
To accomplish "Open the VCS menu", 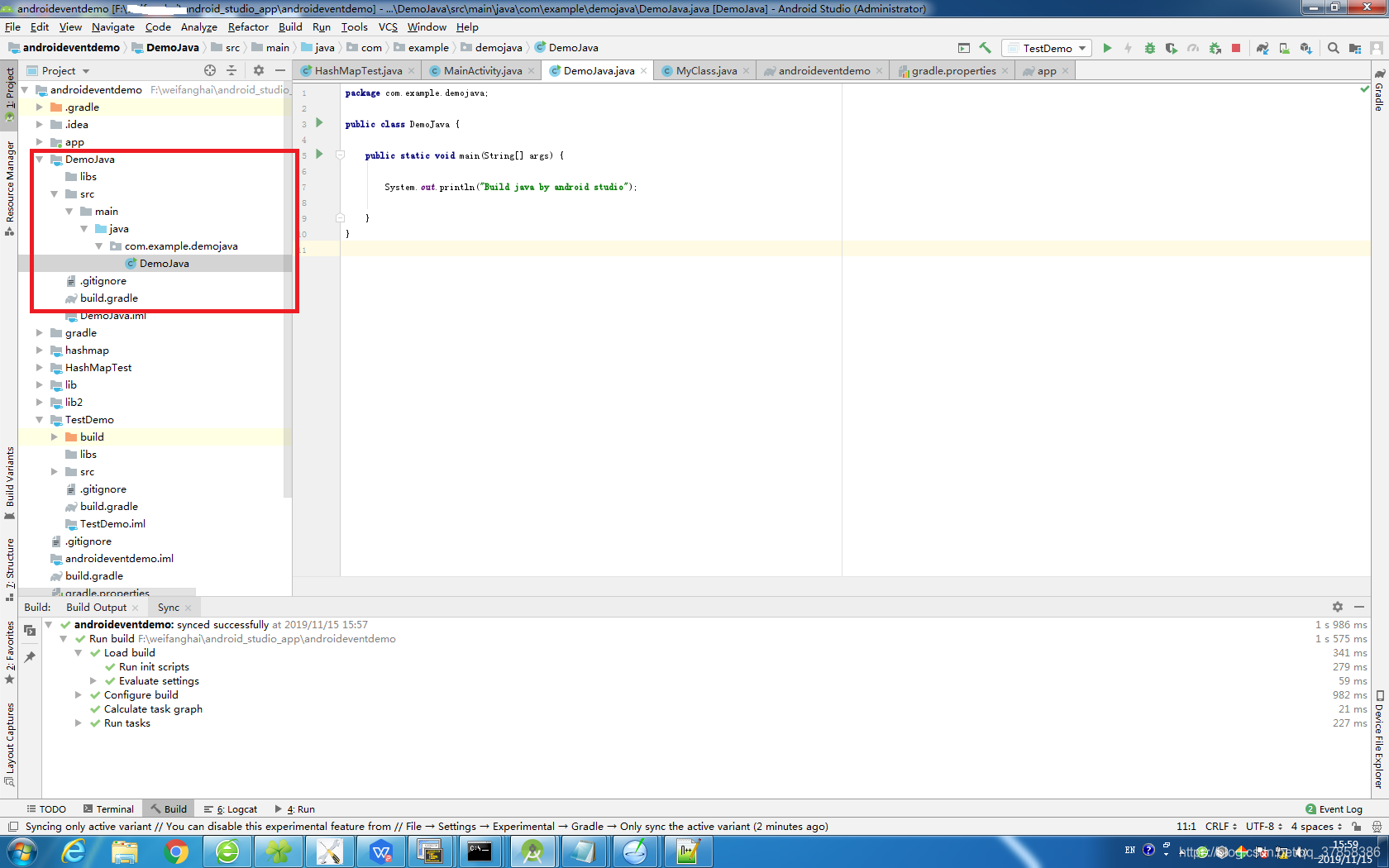I will point(388,27).
